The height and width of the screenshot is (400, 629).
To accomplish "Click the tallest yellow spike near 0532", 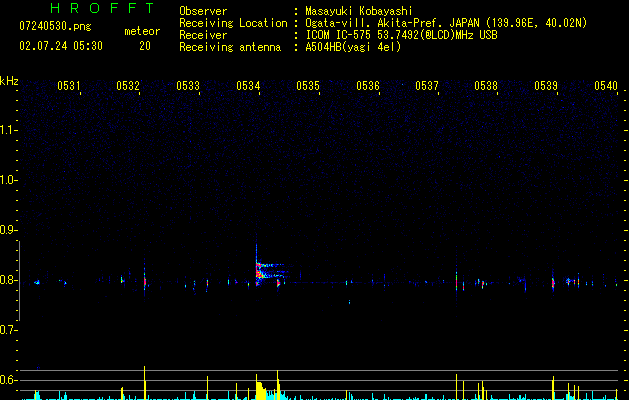I will coord(144,383).
